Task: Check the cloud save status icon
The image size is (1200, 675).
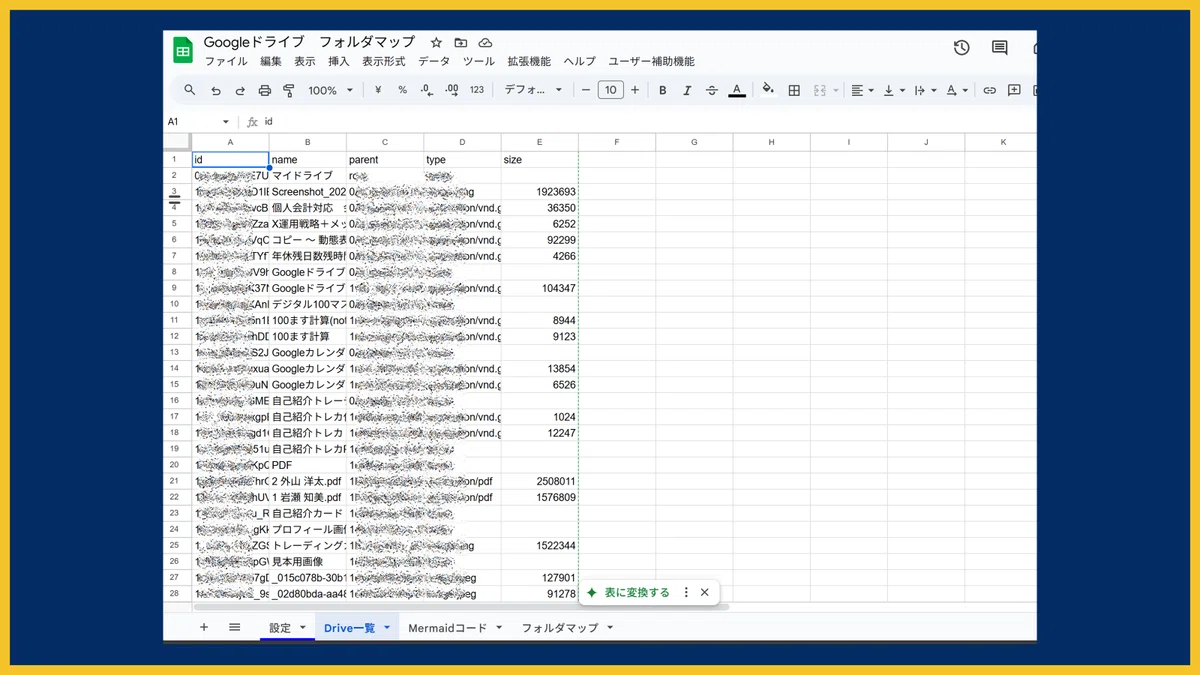Action: tap(485, 43)
